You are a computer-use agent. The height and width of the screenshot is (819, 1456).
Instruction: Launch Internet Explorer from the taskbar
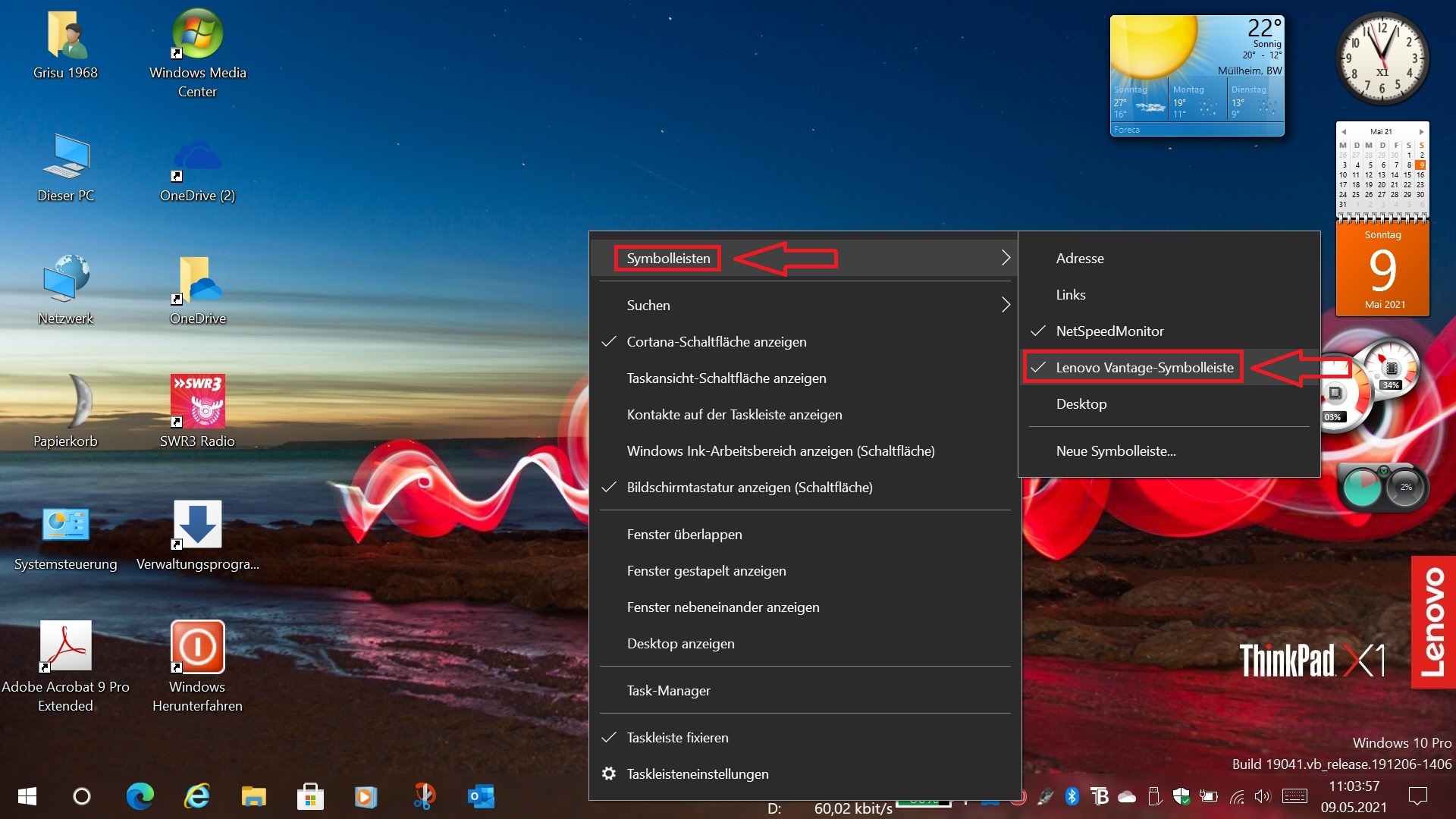pos(197,796)
